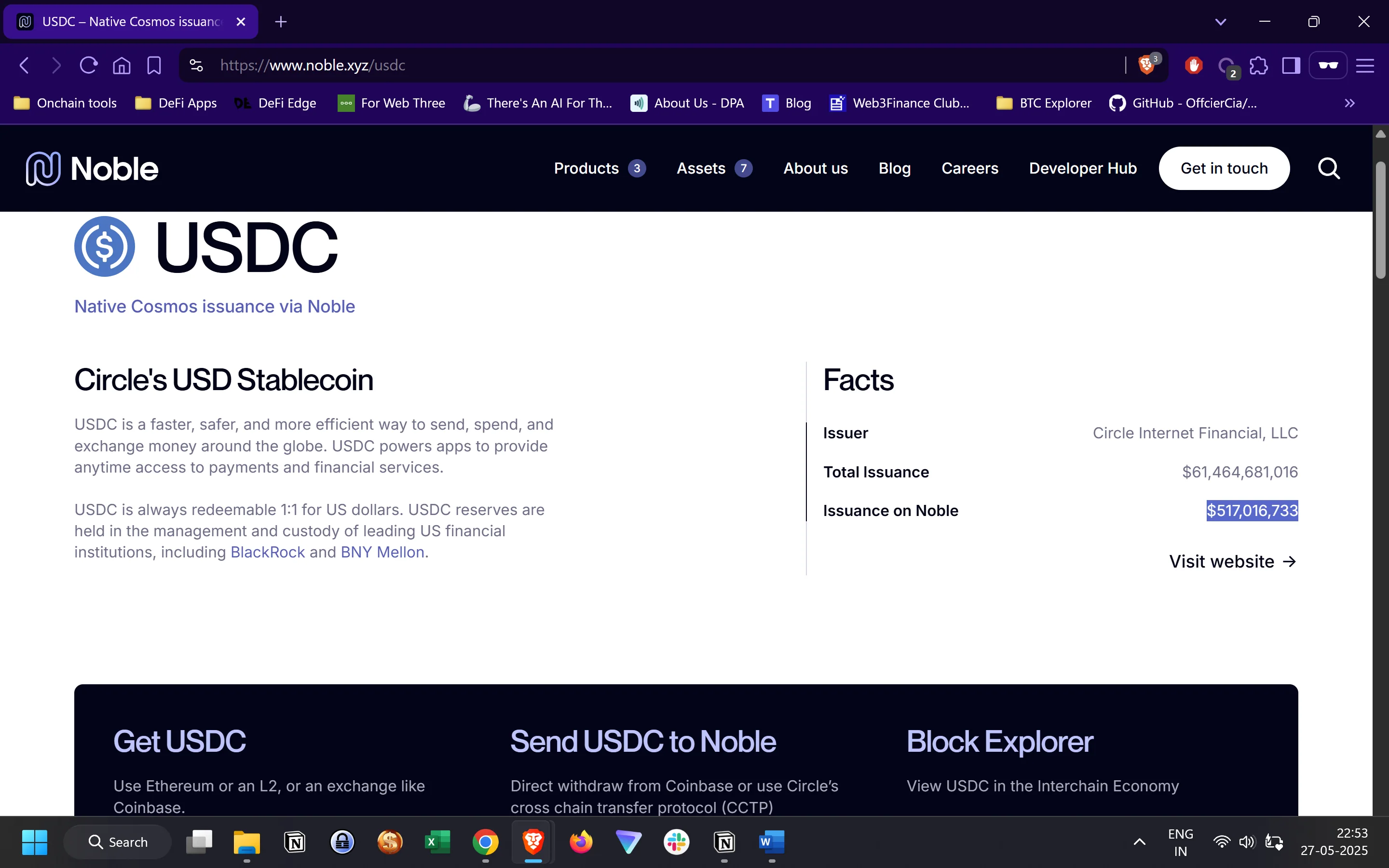Show hidden system tray icons

coord(1139,842)
